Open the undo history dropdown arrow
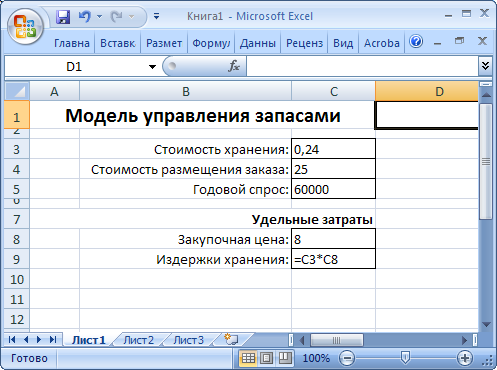The width and height of the screenshot is (497, 370). [99, 16]
